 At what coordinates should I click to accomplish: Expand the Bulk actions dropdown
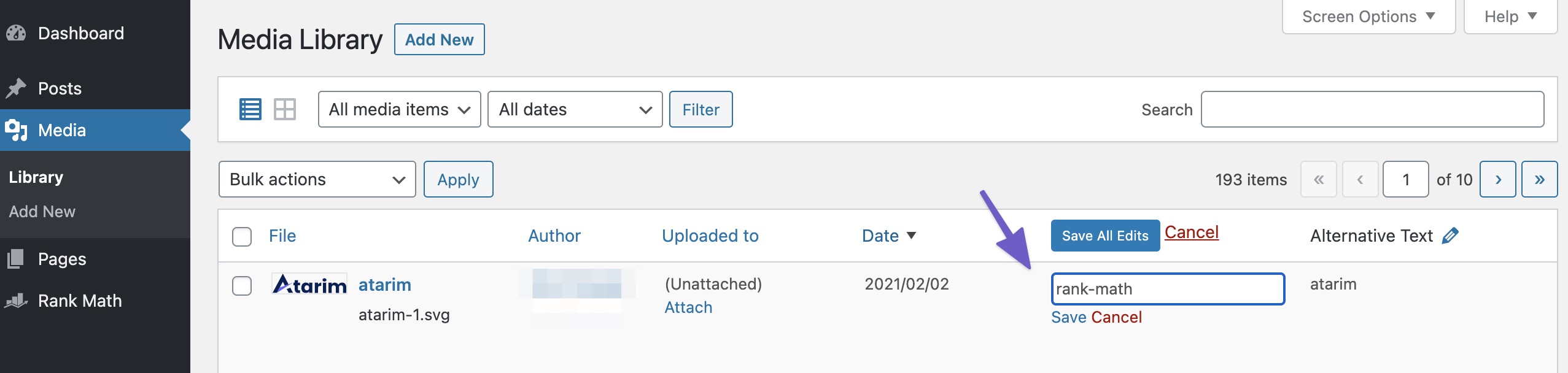pos(317,179)
